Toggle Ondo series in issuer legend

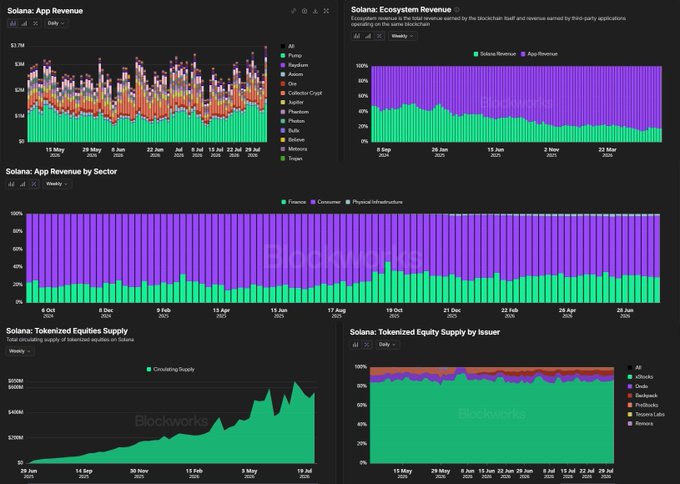pos(638,386)
